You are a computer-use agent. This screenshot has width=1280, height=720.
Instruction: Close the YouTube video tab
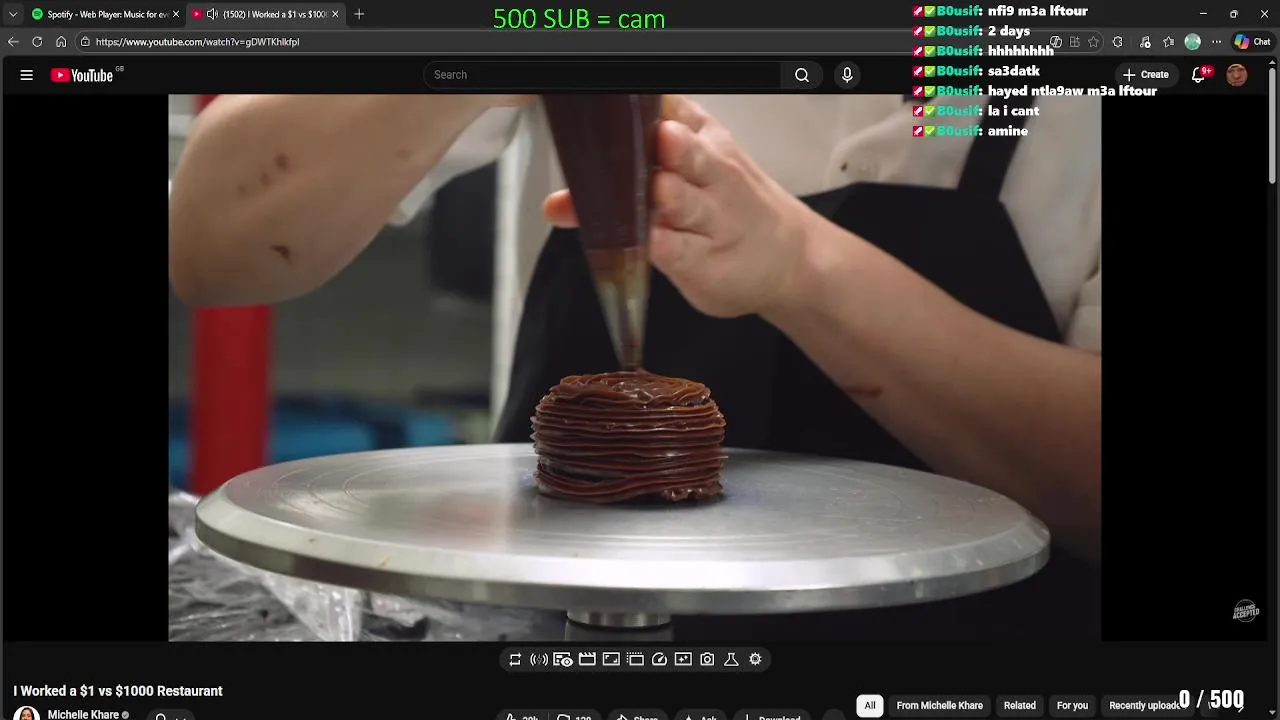tap(335, 14)
